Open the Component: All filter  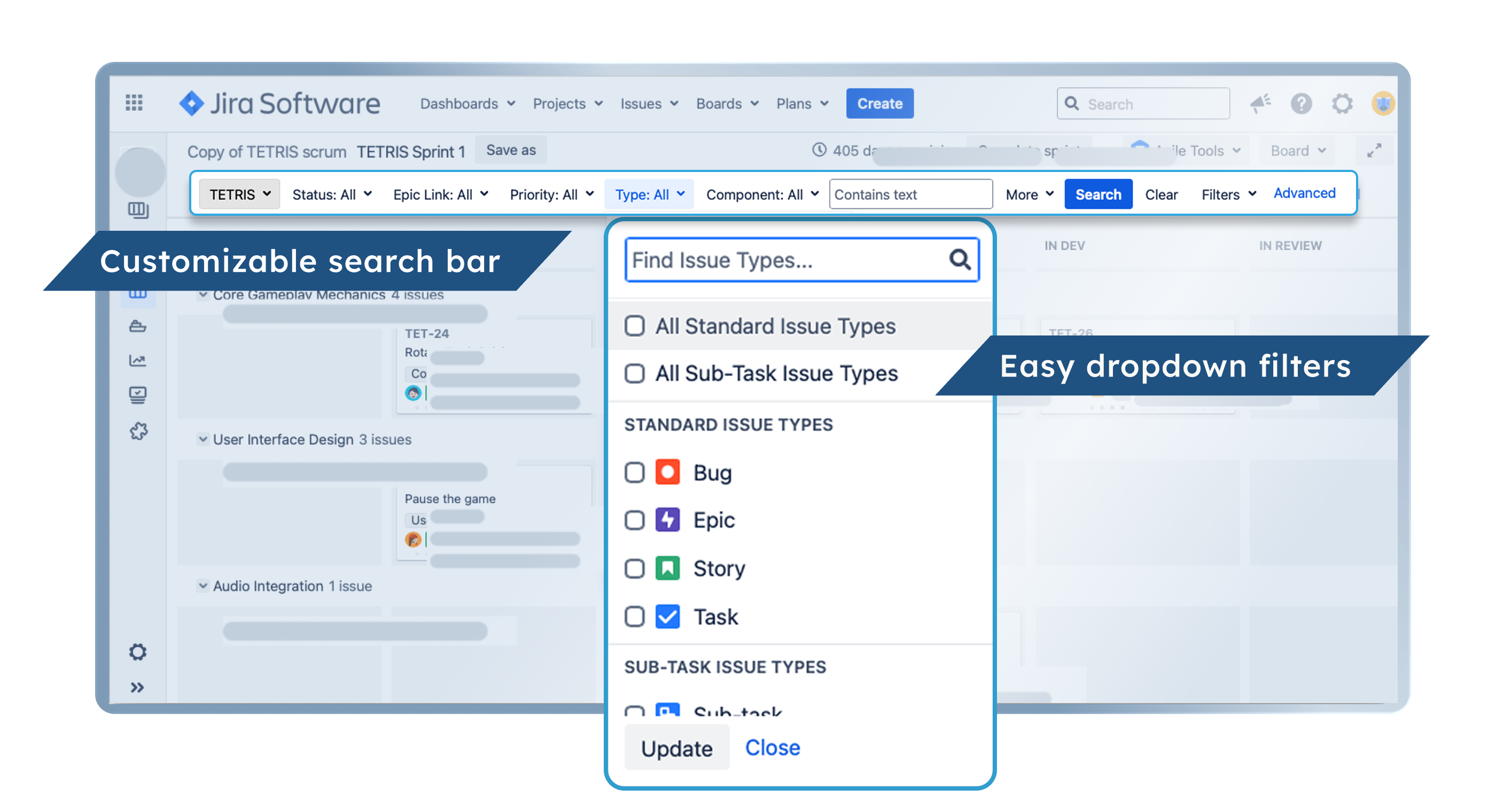click(762, 194)
